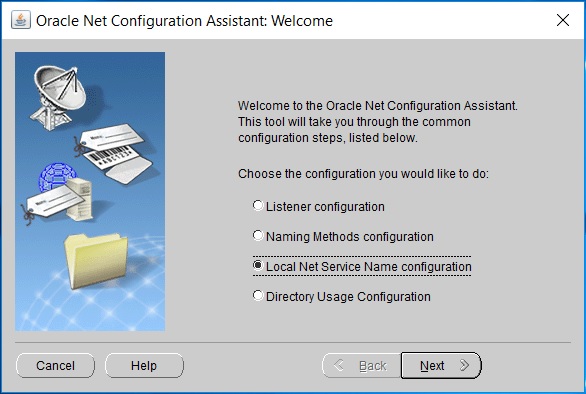Click the Welcome paragraph text
This screenshot has height=394, width=586.
[378, 122]
